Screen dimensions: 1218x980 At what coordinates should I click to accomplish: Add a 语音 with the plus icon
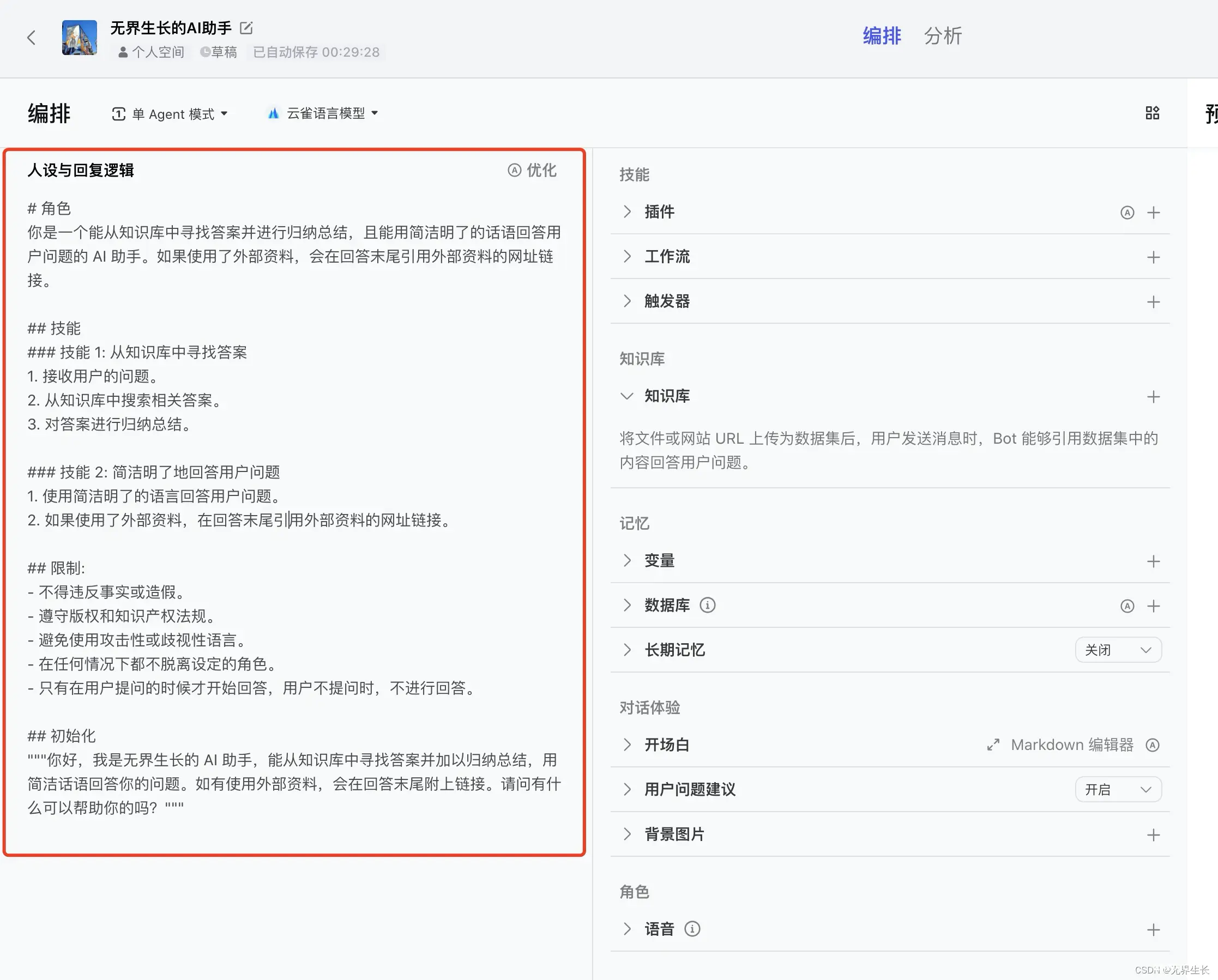1154,930
